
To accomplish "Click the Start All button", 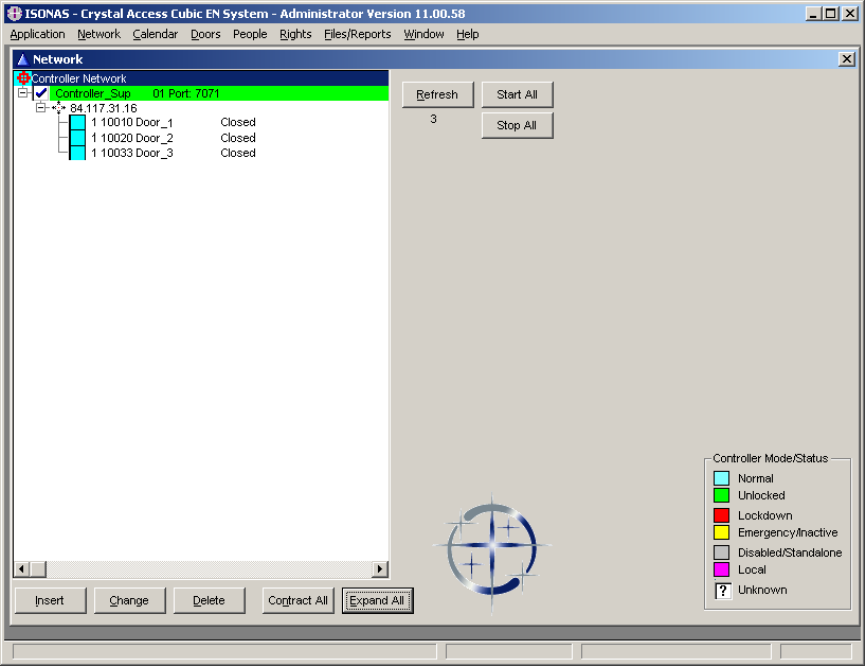I will 517,94.
